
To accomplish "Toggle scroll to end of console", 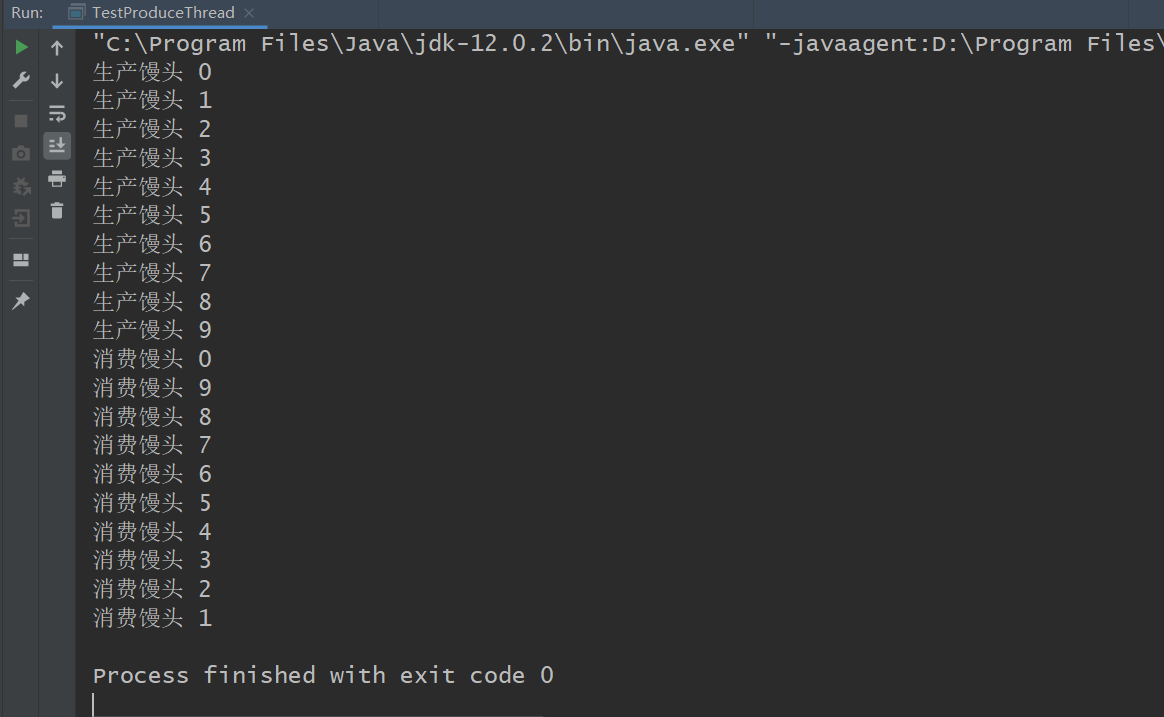I will (x=57, y=145).
